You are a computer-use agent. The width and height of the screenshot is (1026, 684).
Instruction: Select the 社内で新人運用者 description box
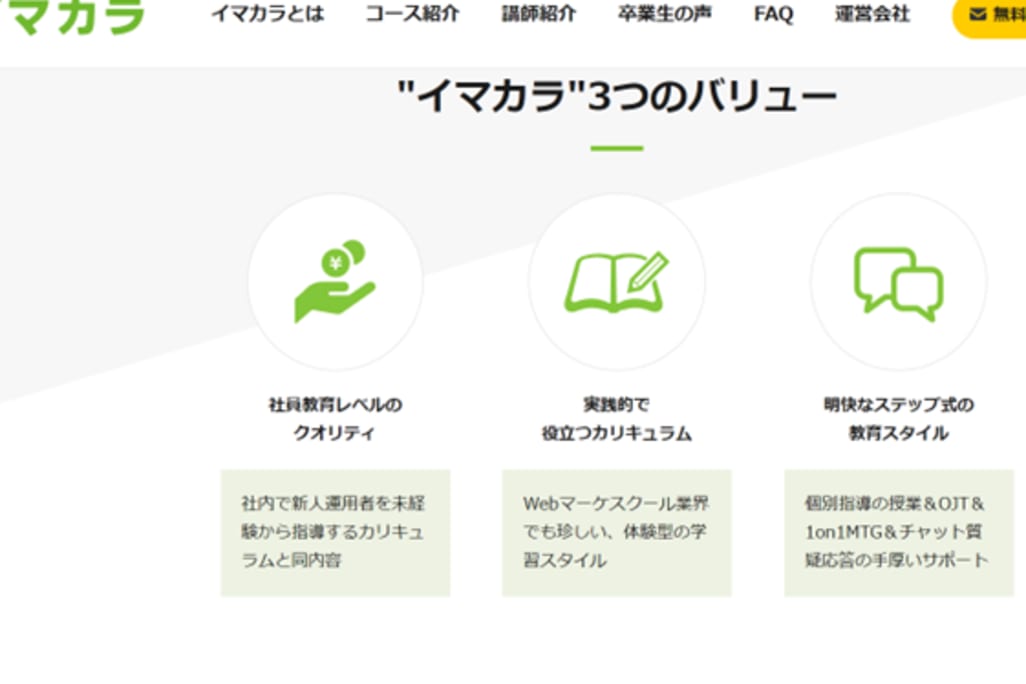pyautogui.click(x=335, y=532)
